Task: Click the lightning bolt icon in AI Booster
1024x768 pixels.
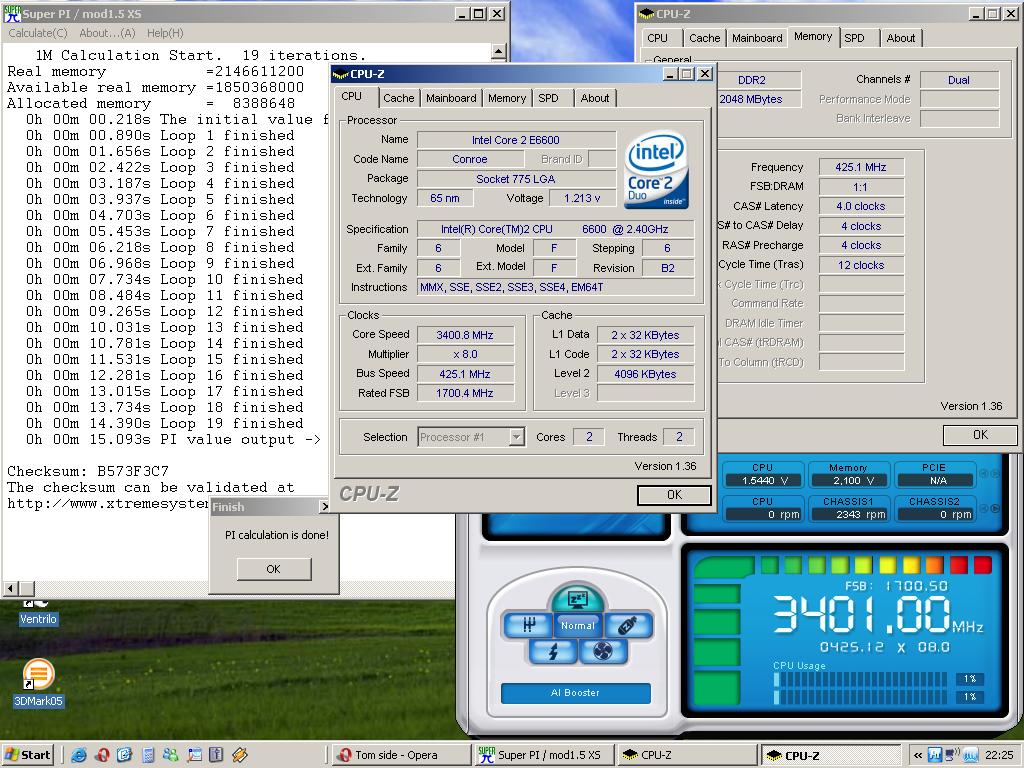Action: [553, 651]
